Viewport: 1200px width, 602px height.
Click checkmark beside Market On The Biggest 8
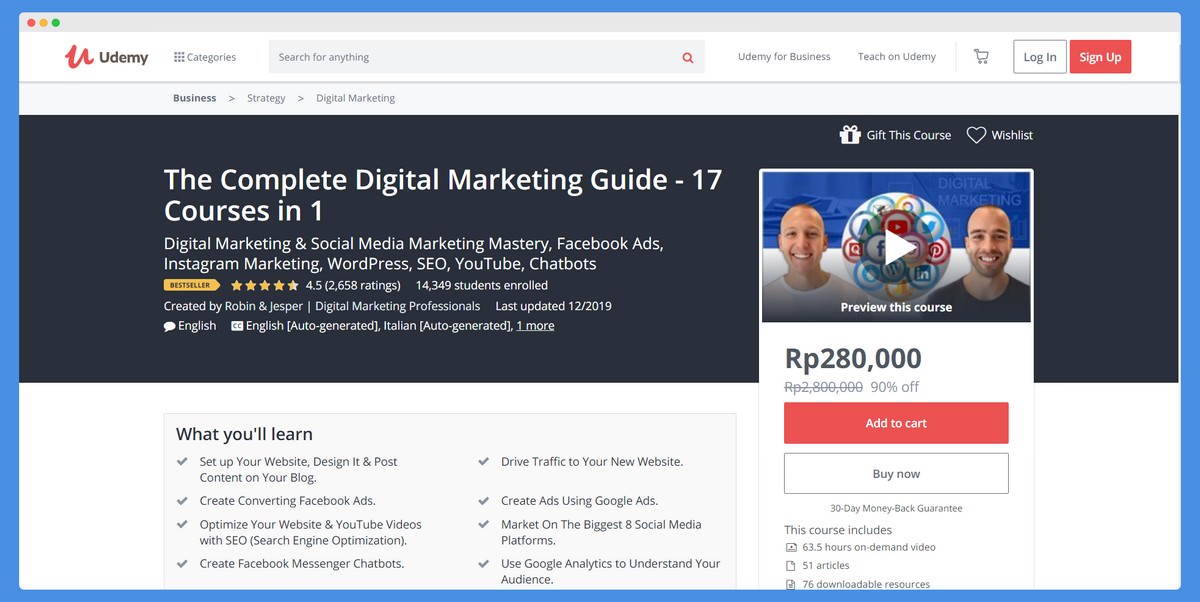(483, 523)
